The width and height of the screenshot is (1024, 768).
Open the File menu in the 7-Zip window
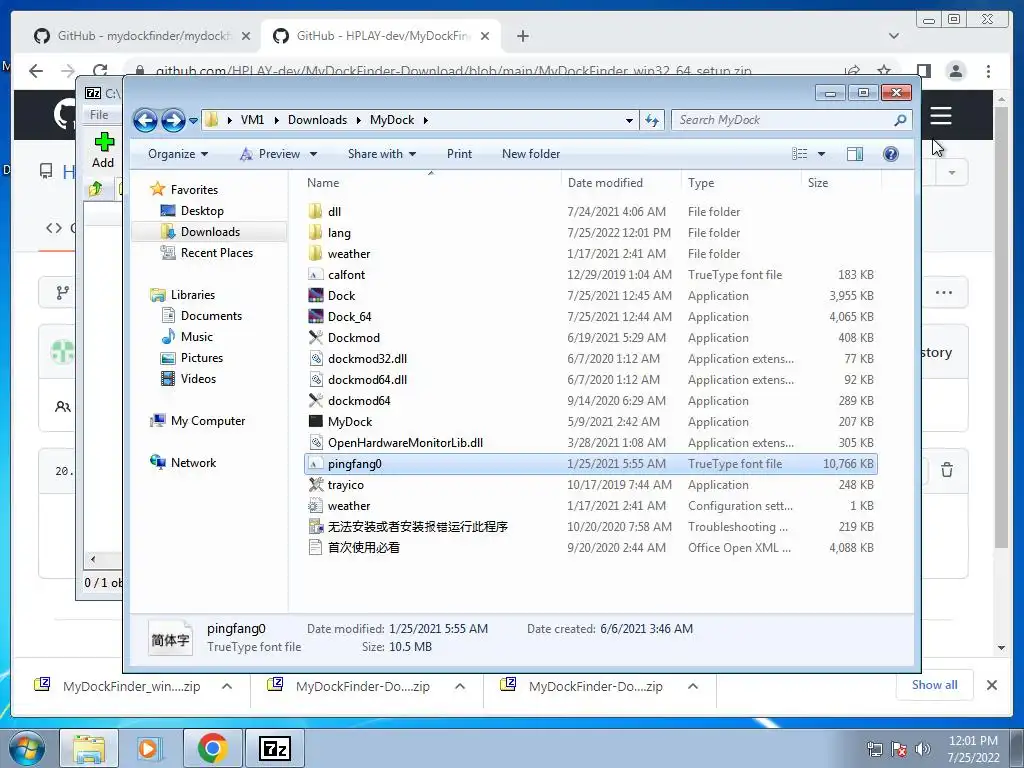(x=99, y=115)
